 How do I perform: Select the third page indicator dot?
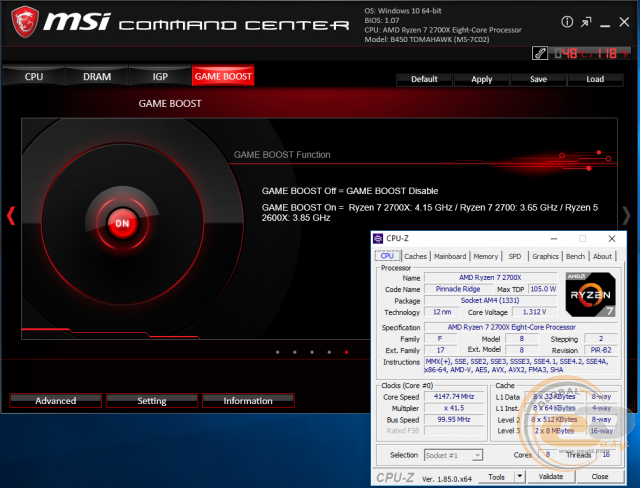tap(312, 352)
